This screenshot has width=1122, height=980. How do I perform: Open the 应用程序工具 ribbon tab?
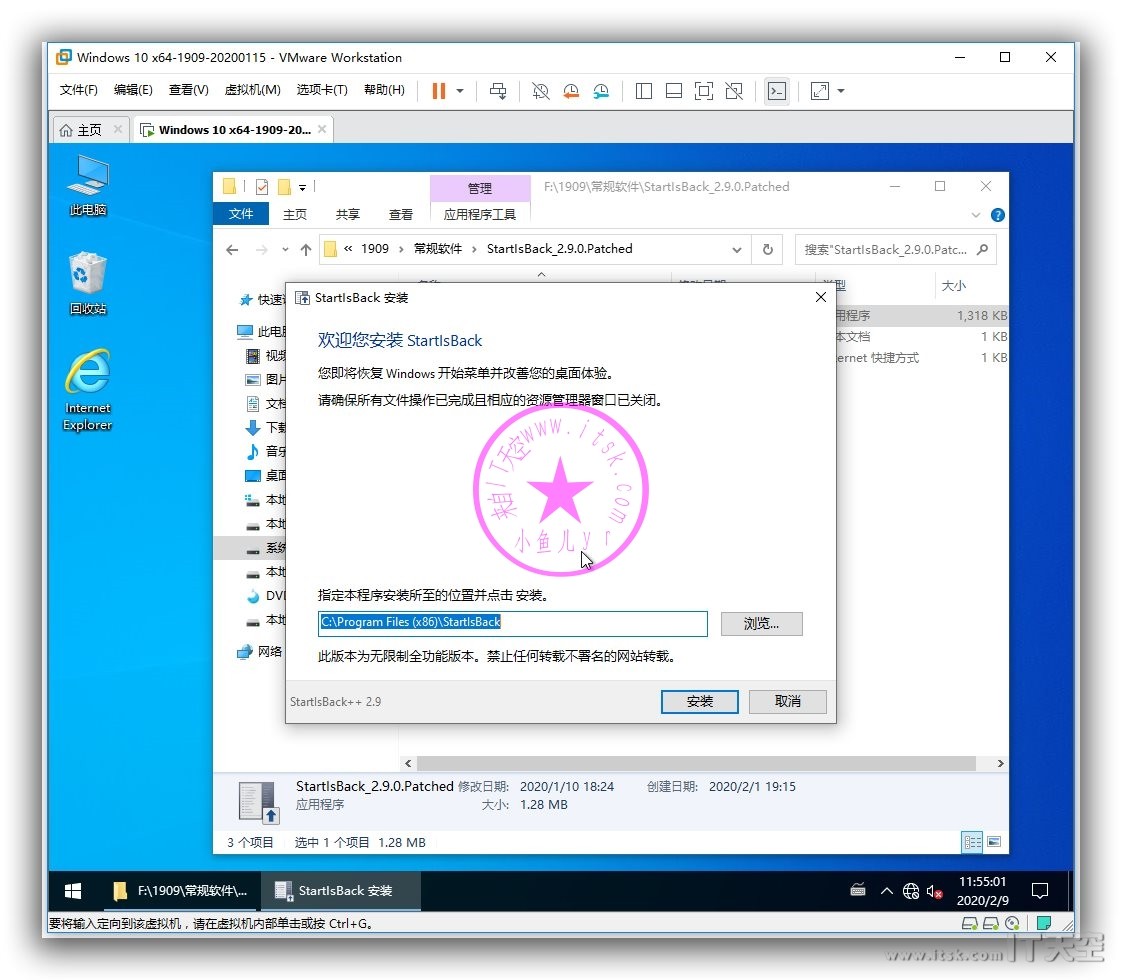479,214
